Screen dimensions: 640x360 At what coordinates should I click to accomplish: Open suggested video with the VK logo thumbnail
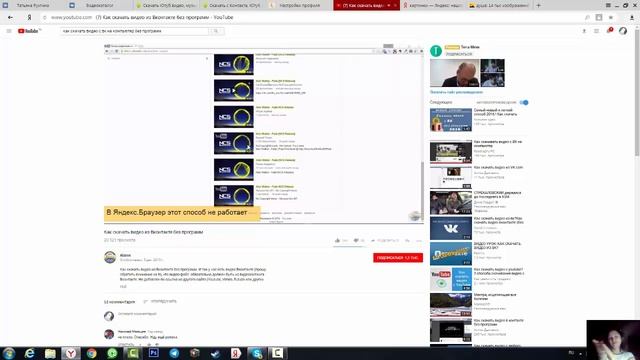[451, 228]
